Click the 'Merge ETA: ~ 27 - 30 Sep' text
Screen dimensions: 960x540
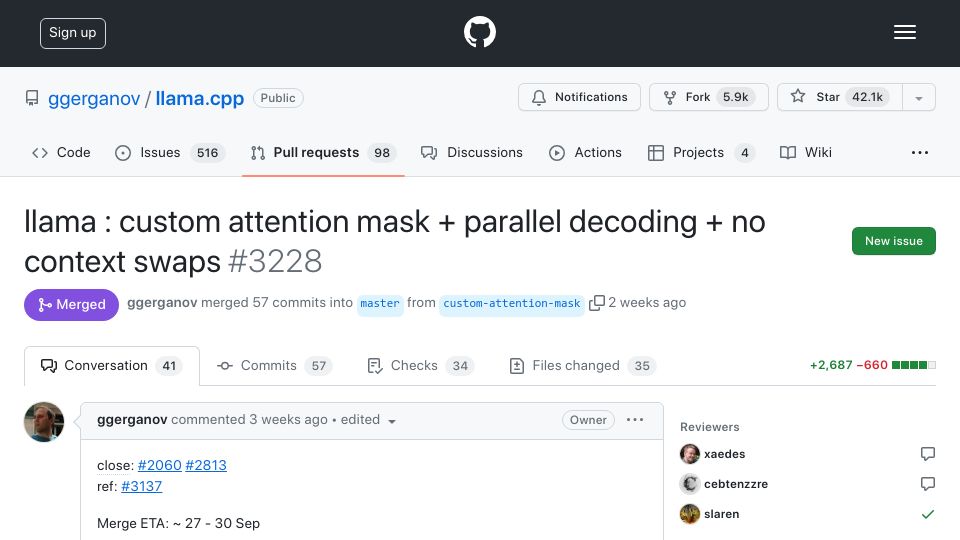[x=178, y=523]
